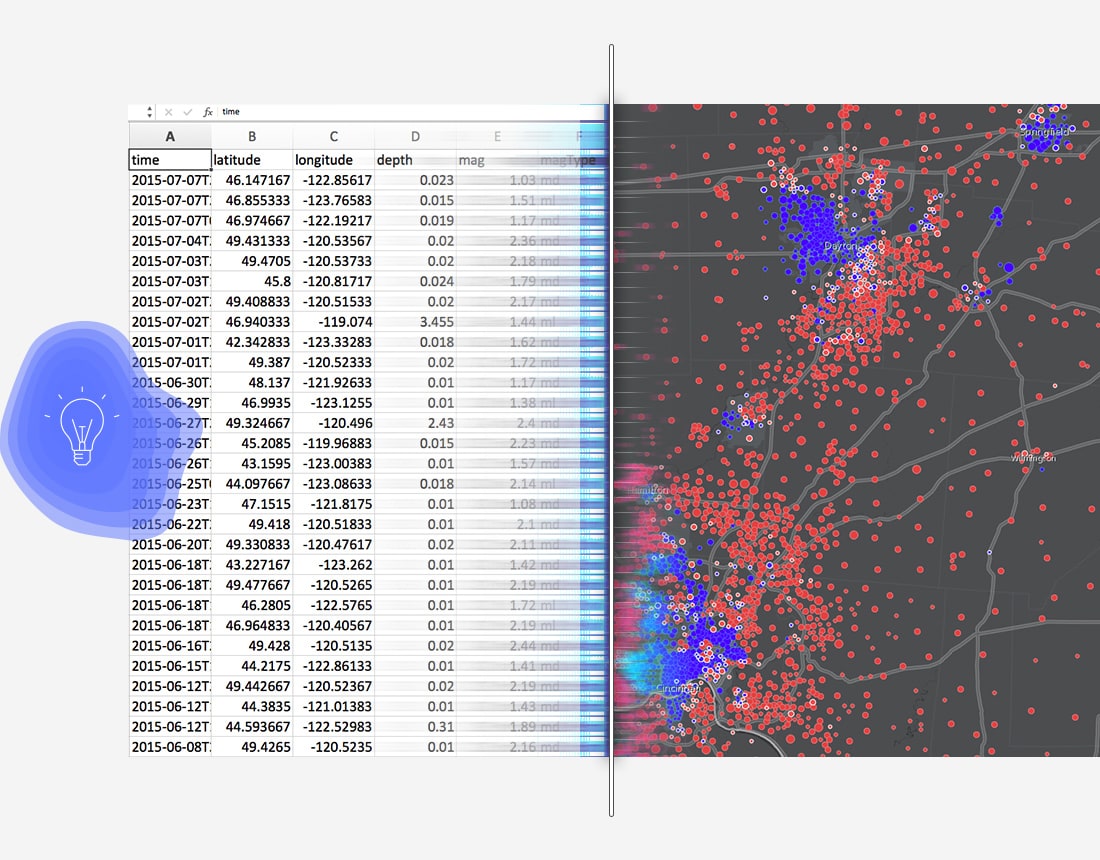This screenshot has width=1100, height=860.
Task: Select the cell with depth value 3.455
Action: [x=415, y=322]
